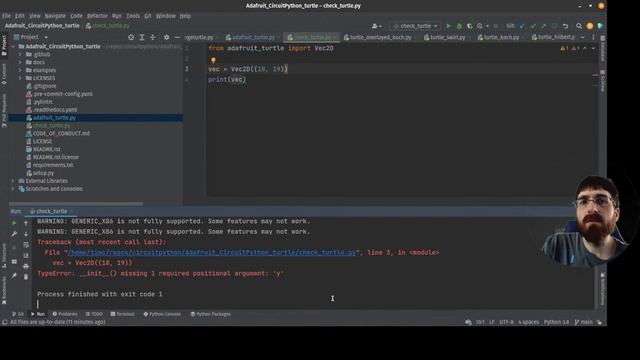Collapse all in Project panel toolbar
The image size is (640, 360).
[152, 37]
